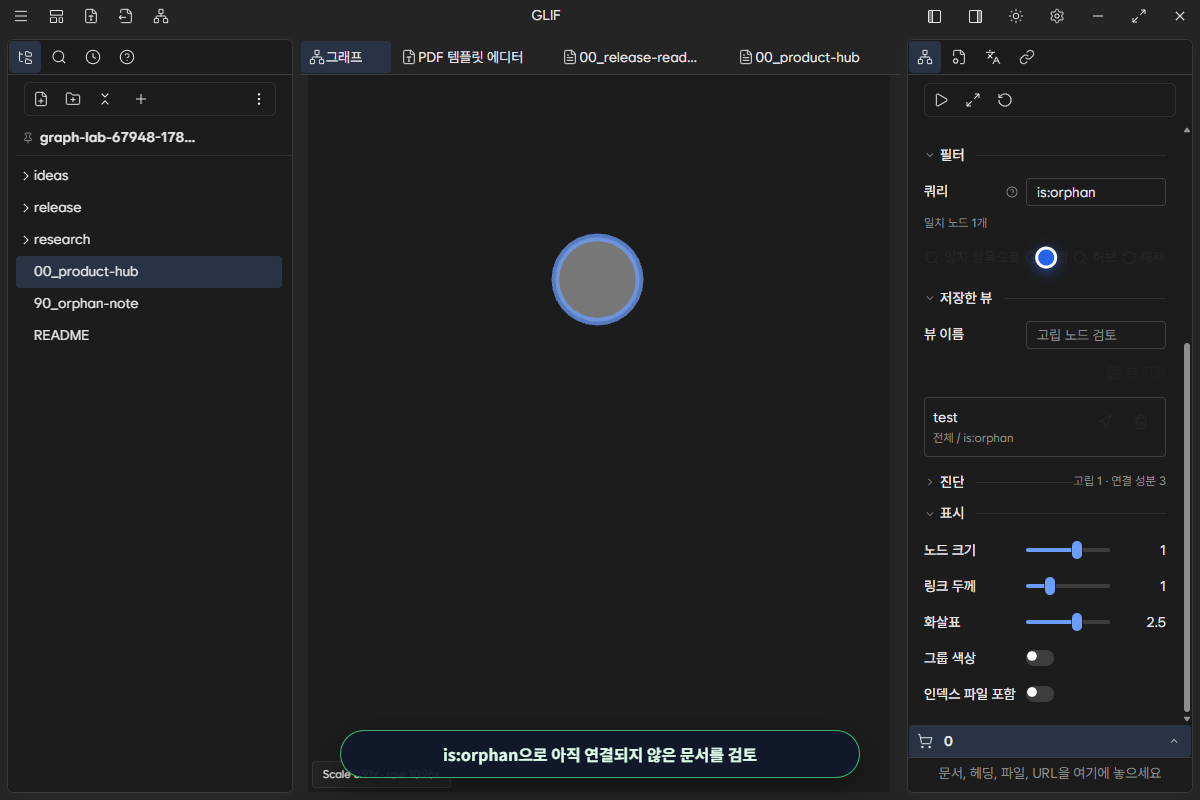1200x800 pixels.
Task: Fit graph to view with arrows icon
Action: pos(973,100)
